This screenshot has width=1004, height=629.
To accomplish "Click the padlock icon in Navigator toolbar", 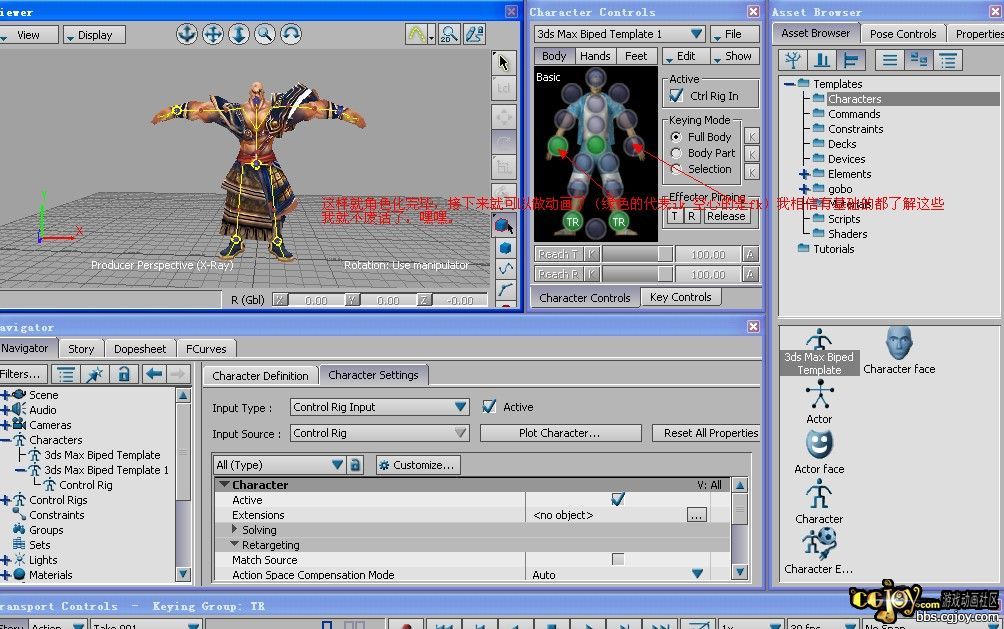I will click(x=124, y=374).
